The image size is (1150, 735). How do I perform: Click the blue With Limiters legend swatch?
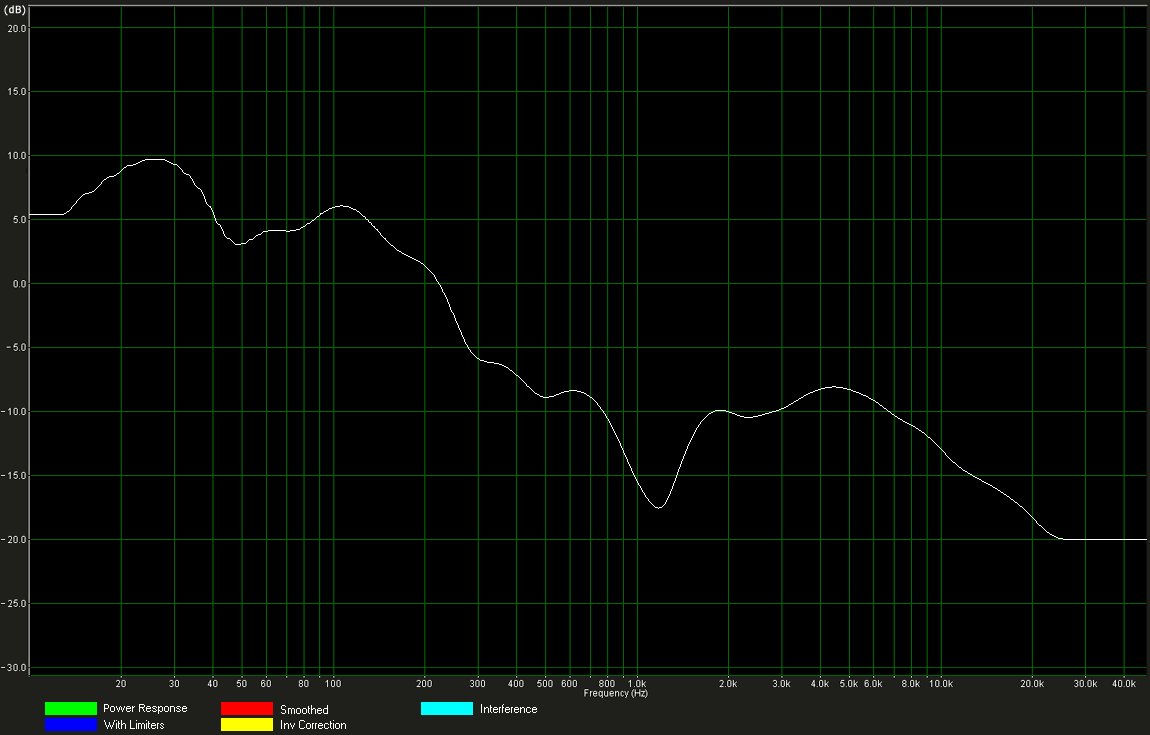(x=70, y=725)
